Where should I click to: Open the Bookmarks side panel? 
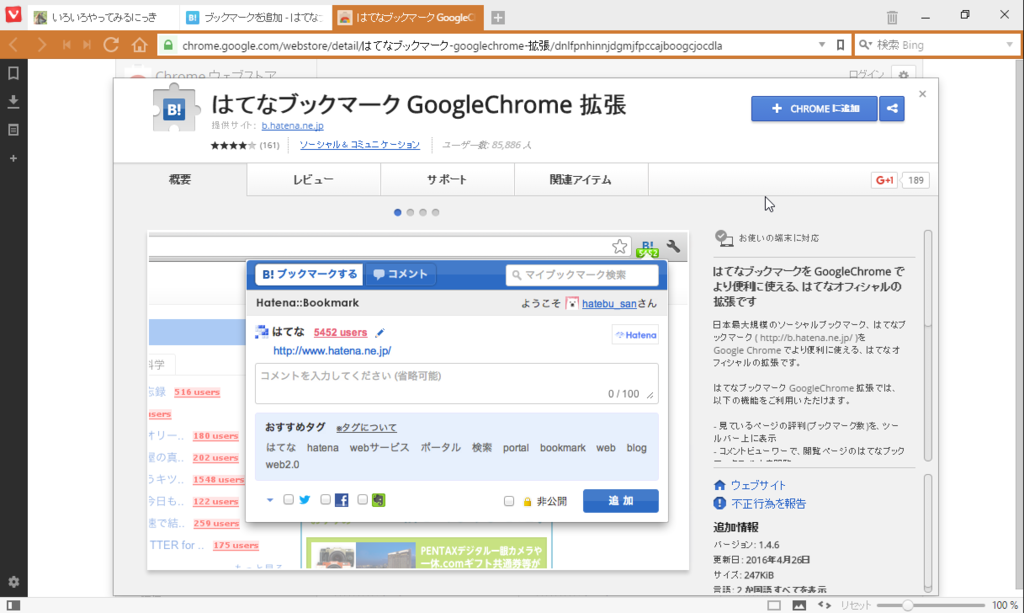[x=13, y=73]
